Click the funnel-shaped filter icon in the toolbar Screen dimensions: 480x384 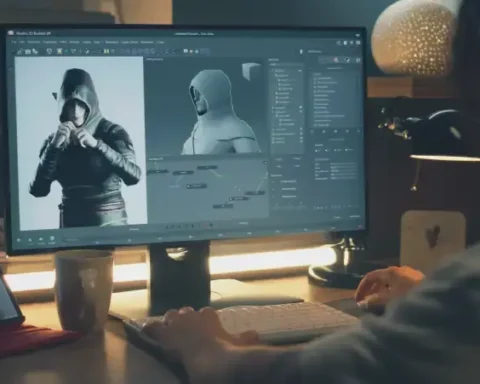(x=73, y=51)
